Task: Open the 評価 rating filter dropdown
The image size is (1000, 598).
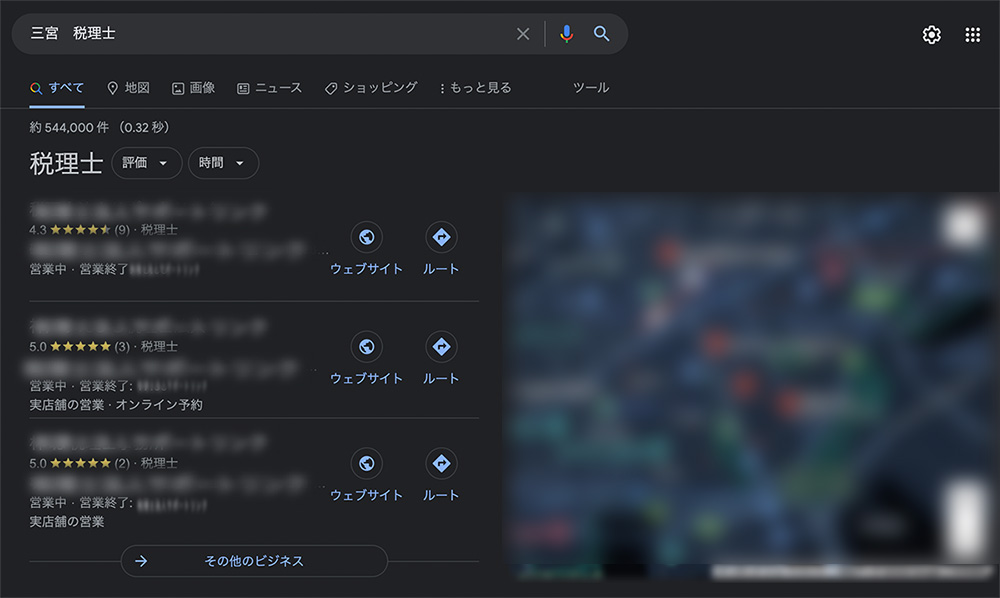Action: [146, 162]
